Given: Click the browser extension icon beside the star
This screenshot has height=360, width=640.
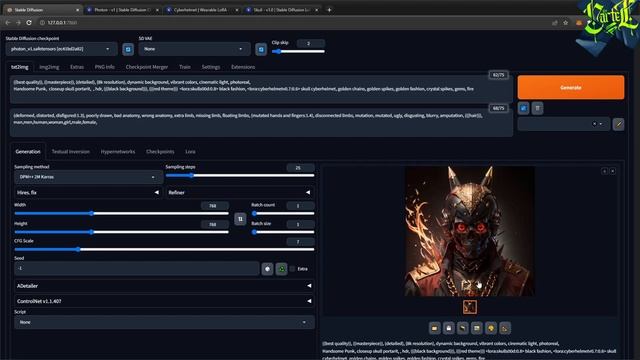Looking at the screenshot, I should (579, 23).
